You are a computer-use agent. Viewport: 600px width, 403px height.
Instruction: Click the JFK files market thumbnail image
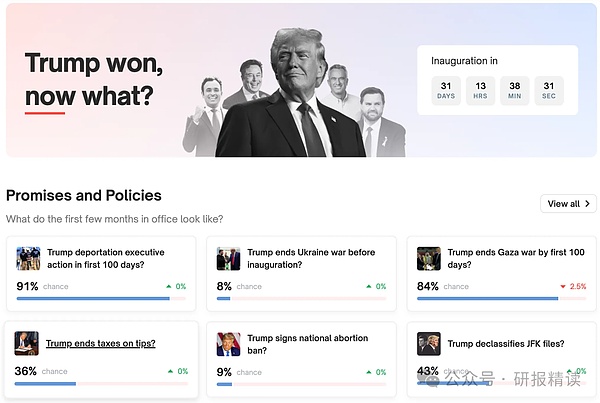(429, 344)
